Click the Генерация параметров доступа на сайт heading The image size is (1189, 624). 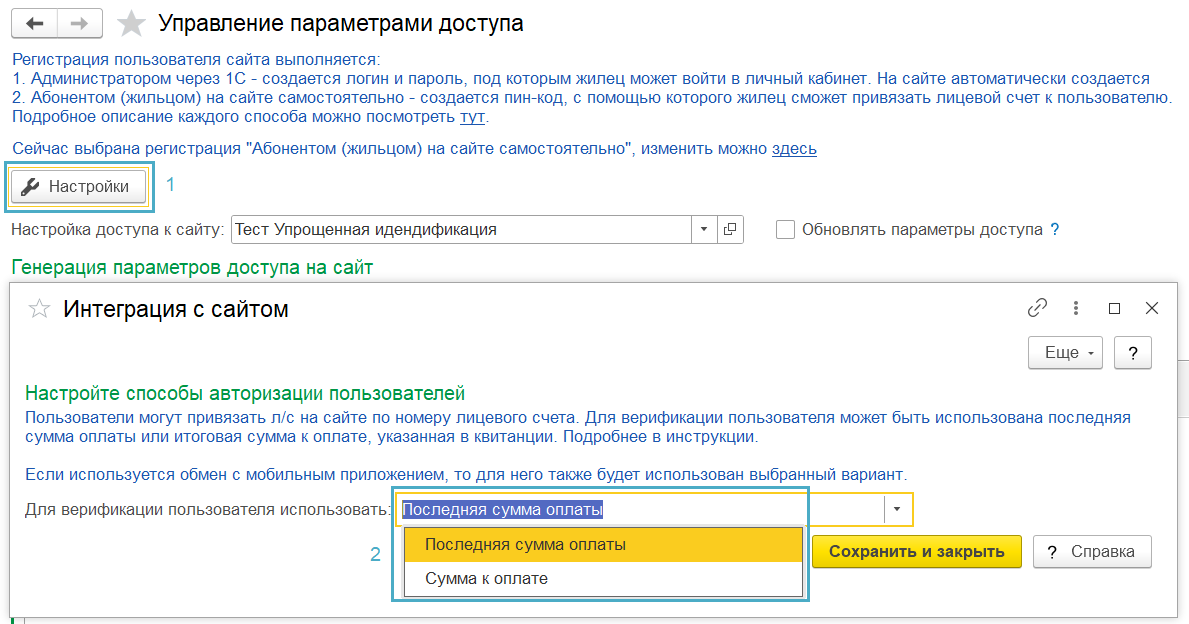193,268
